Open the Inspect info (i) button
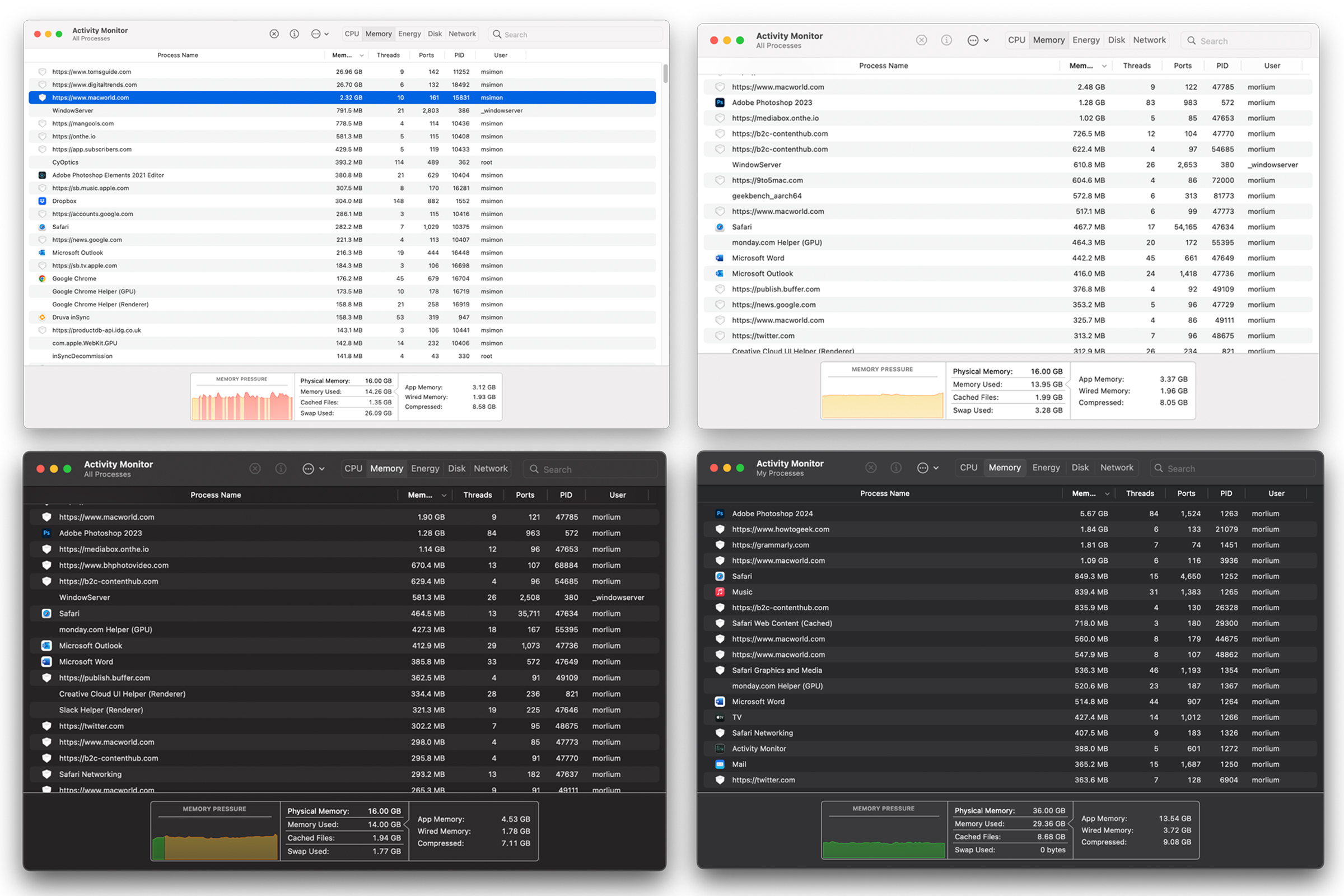Image resolution: width=1344 pixels, height=896 pixels. 295,34
